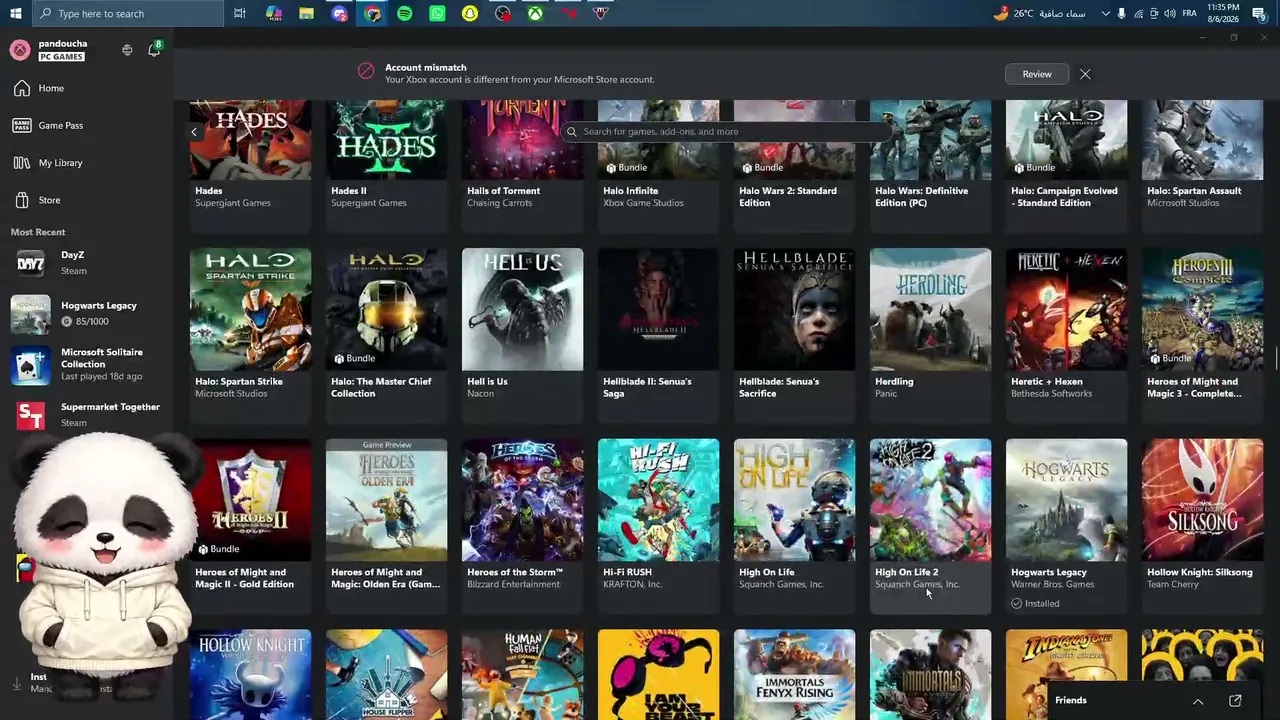The image size is (1280, 720).
Task: Click the Game Pass sidebar icon
Action: point(22,125)
